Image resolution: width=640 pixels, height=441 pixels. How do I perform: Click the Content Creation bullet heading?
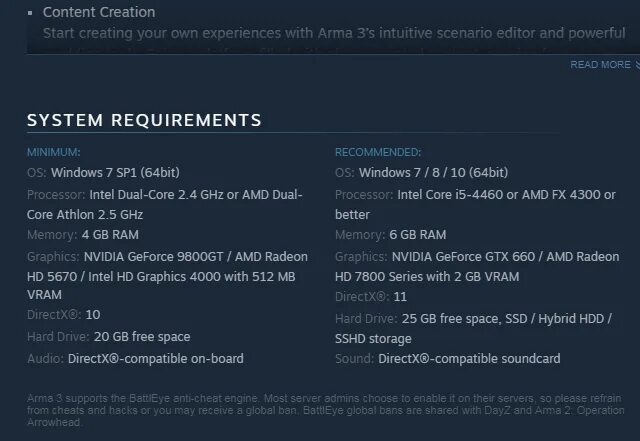[x=99, y=12]
